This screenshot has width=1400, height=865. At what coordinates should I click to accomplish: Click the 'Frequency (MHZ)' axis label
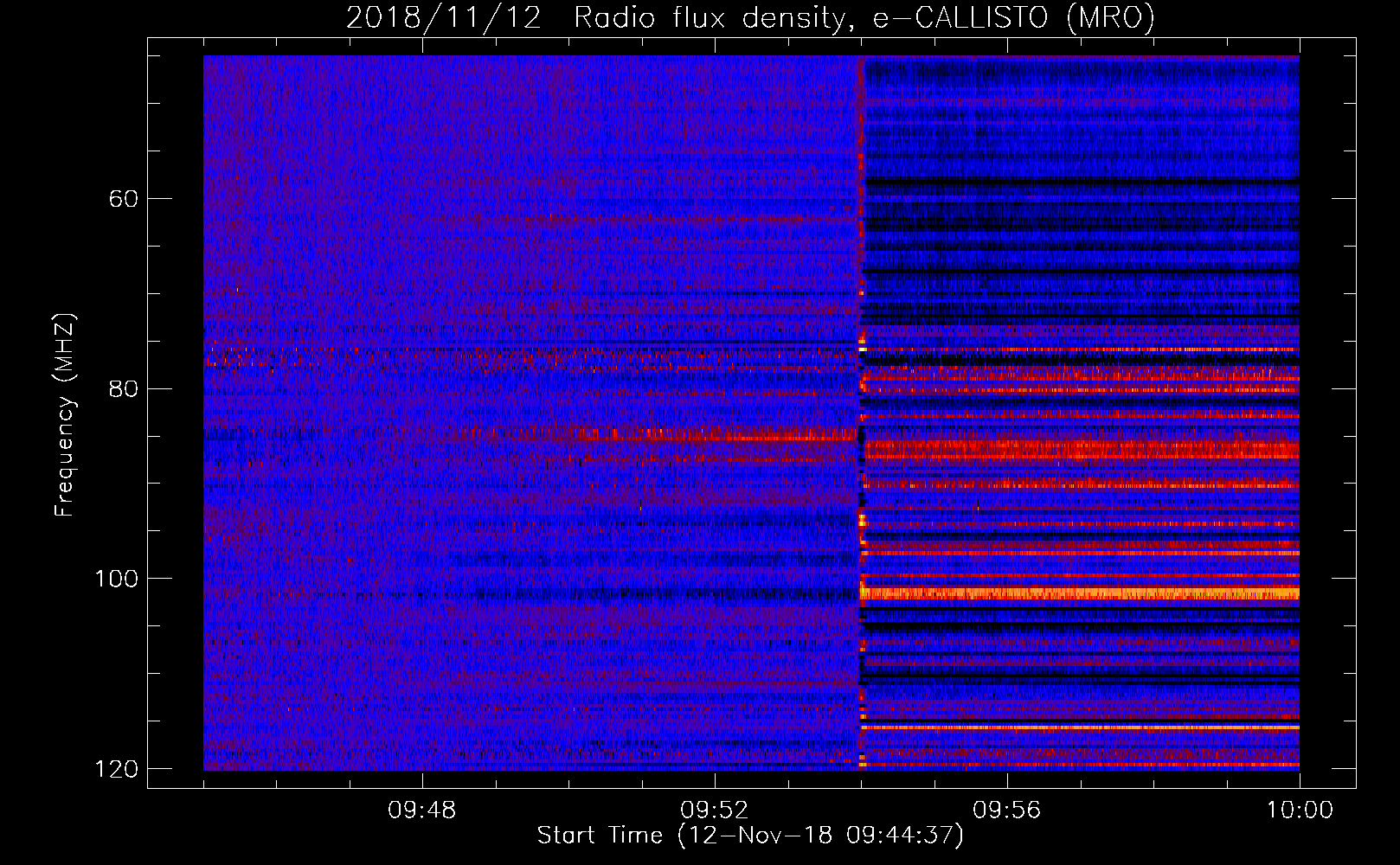pyautogui.click(x=65, y=414)
